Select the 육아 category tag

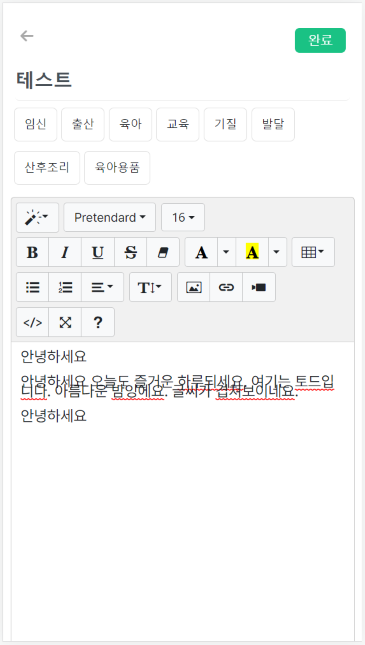click(130, 124)
